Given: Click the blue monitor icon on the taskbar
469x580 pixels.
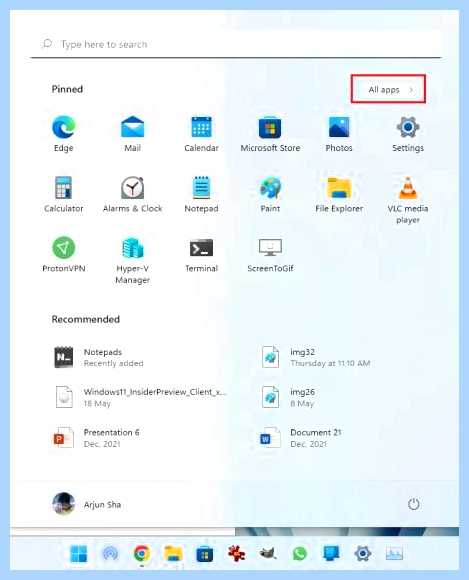Looking at the screenshot, I should tap(331, 554).
